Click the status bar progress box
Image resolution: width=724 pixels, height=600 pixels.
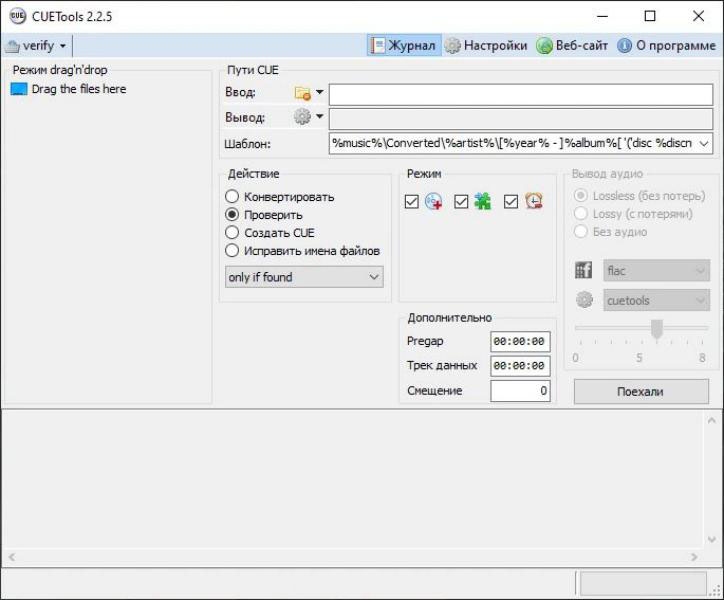click(x=643, y=583)
